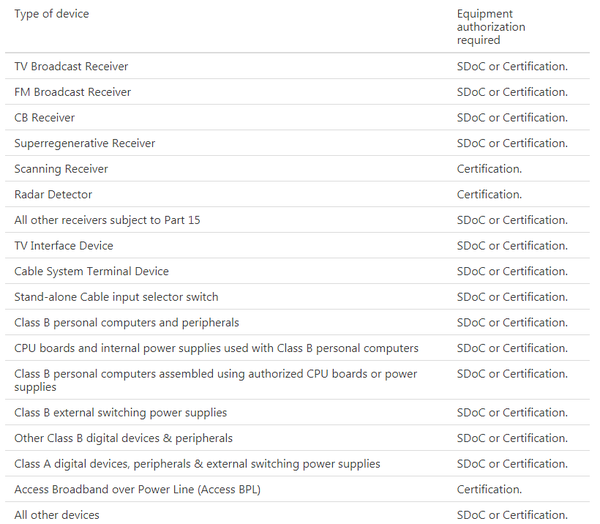Click the 'Type of device' column header

51,14
